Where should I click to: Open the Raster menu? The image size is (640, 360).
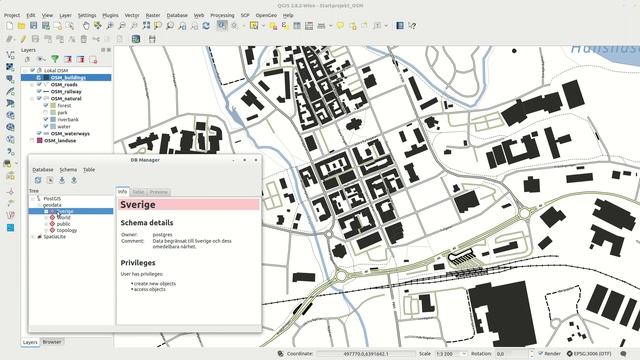153,15
